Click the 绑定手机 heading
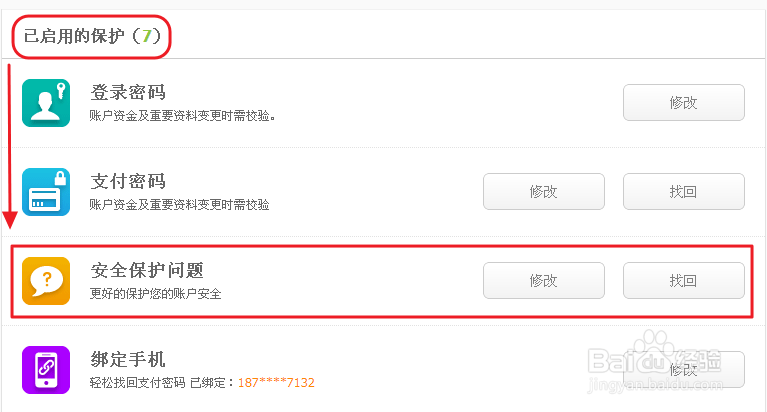767x412 pixels. 128,359
